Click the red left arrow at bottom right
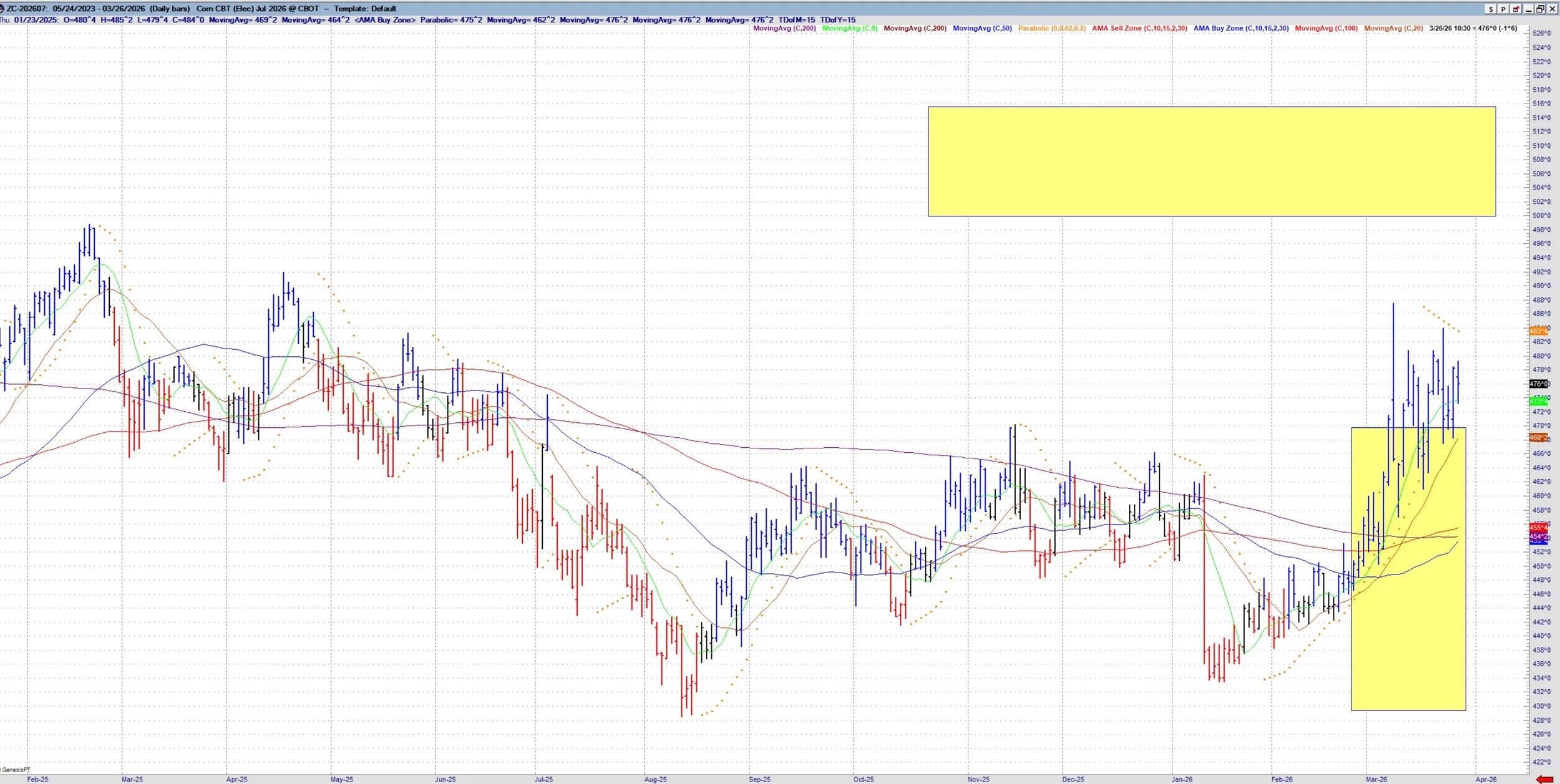 pyautogui.click(x=1545, y=779)
